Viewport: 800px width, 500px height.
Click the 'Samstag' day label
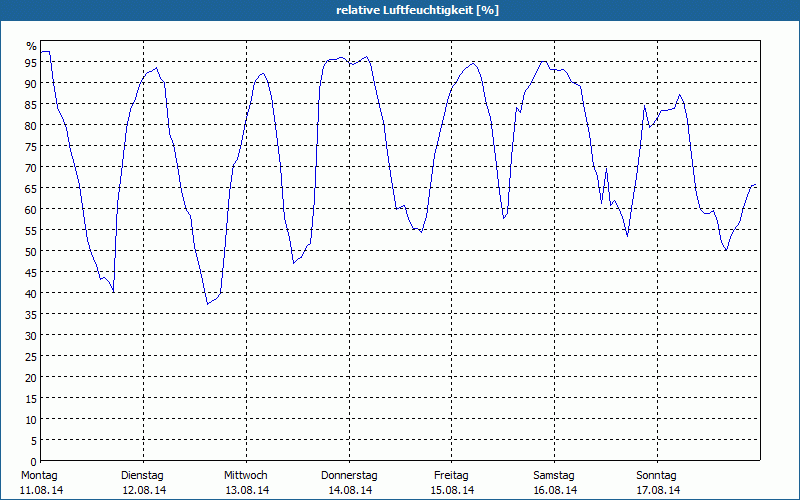[x=554, y=476]
